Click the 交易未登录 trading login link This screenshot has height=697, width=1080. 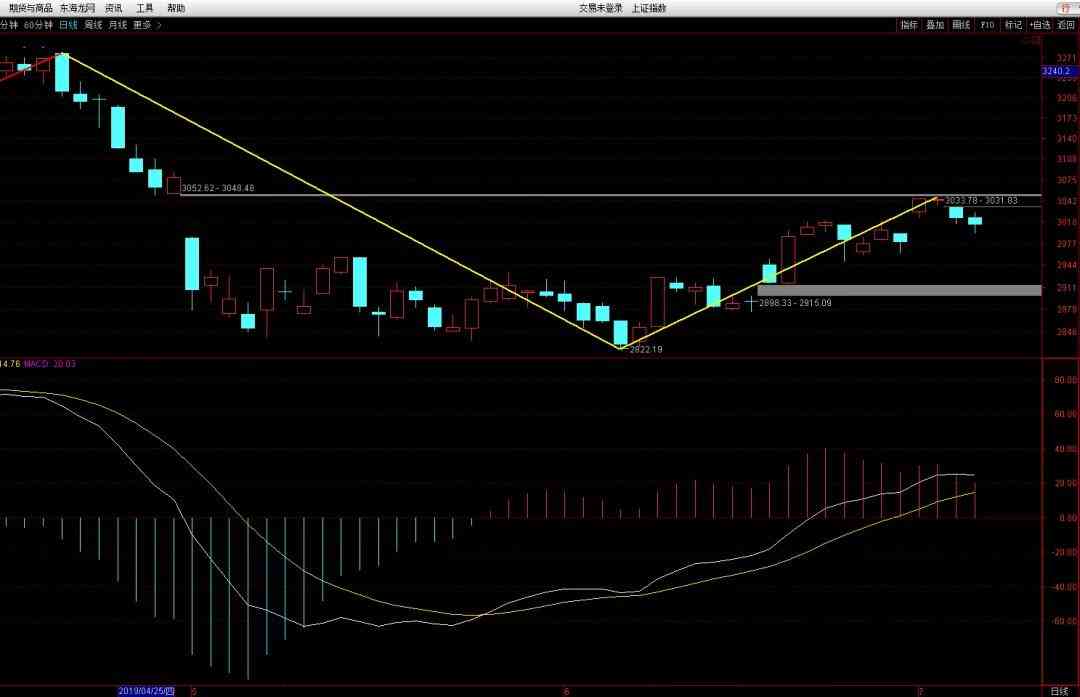[x=600, y=8]
